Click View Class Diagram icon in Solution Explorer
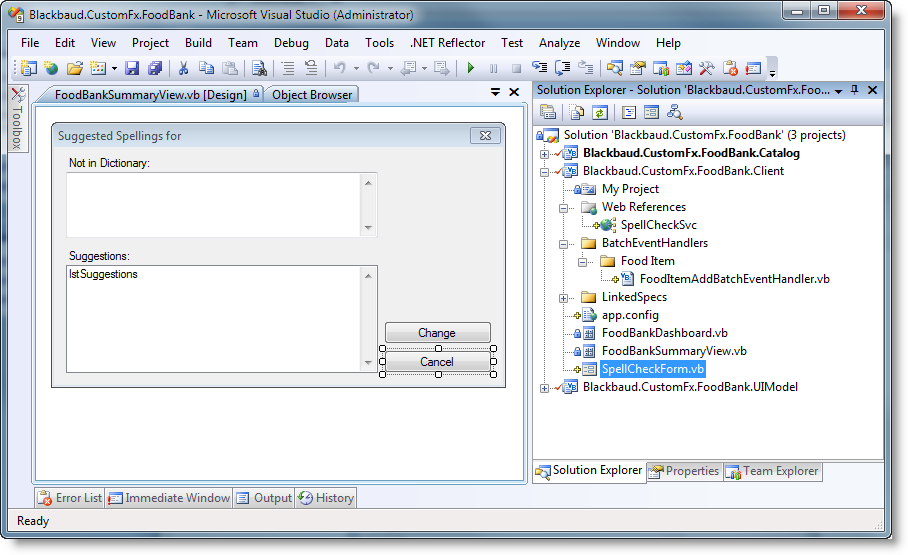 click(x=675, y=112)
